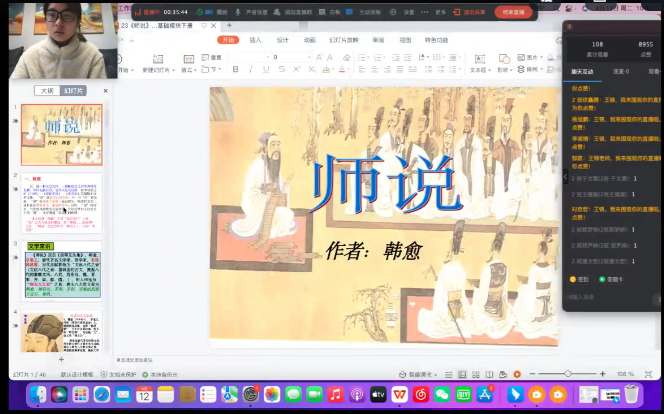Screen dimensions: 664x414
Task: Select the chat interaction (聊天互动) tab
Action: click(x=582, y=72)
